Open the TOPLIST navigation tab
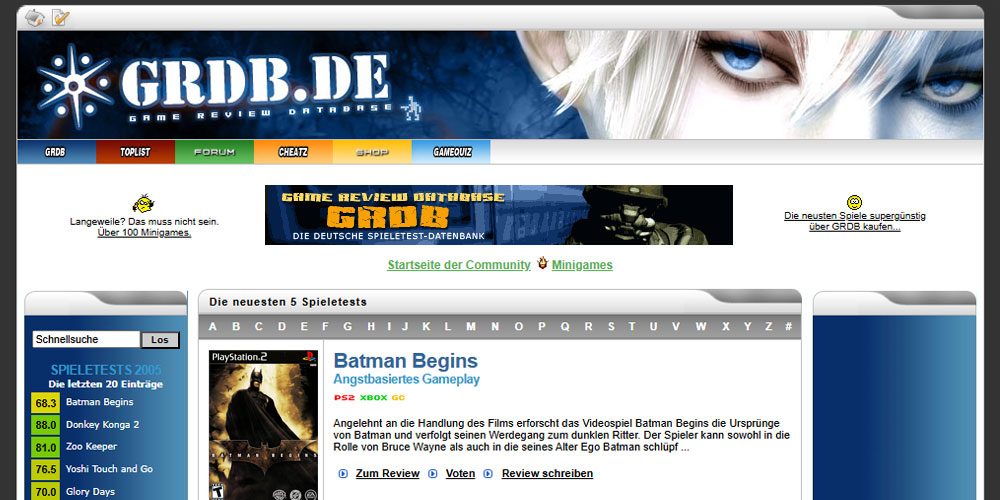Screen dimensions: 1000x500 135,152
